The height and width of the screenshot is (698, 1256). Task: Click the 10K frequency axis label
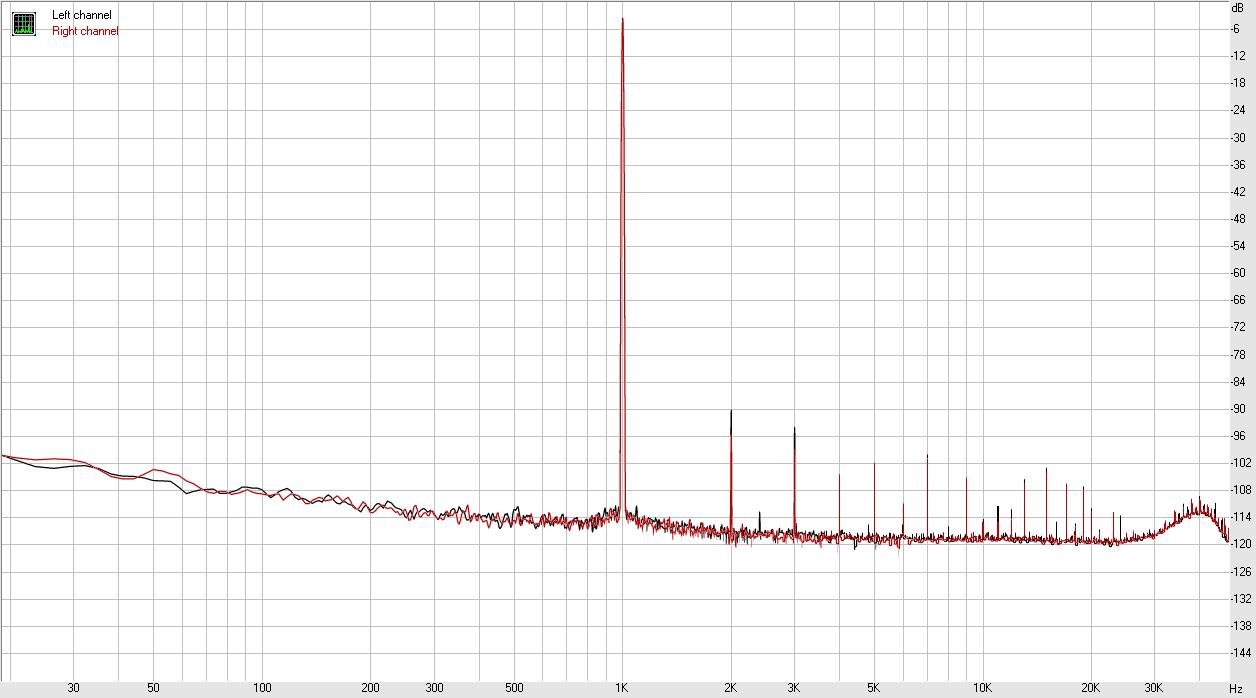(x=982, y=688)
